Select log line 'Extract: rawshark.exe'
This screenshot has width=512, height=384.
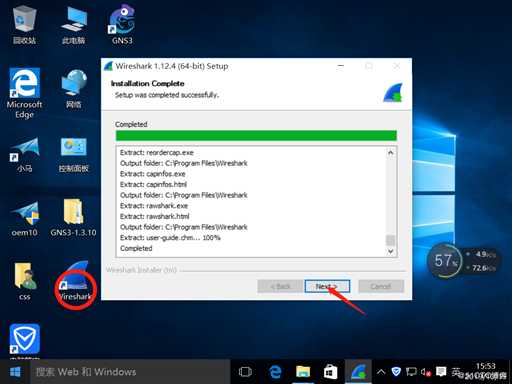coord(154,206)
